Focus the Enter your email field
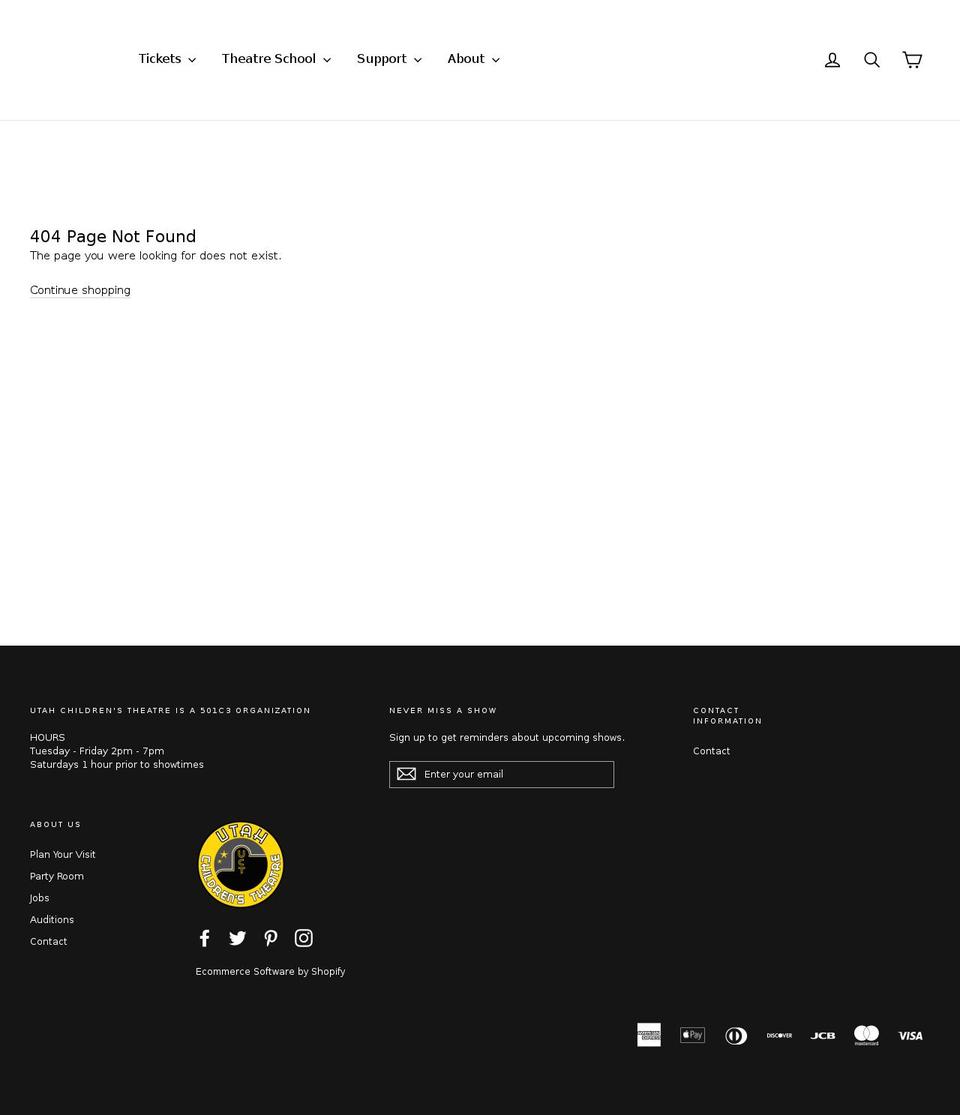960x1115 pixels. [501, 774]
